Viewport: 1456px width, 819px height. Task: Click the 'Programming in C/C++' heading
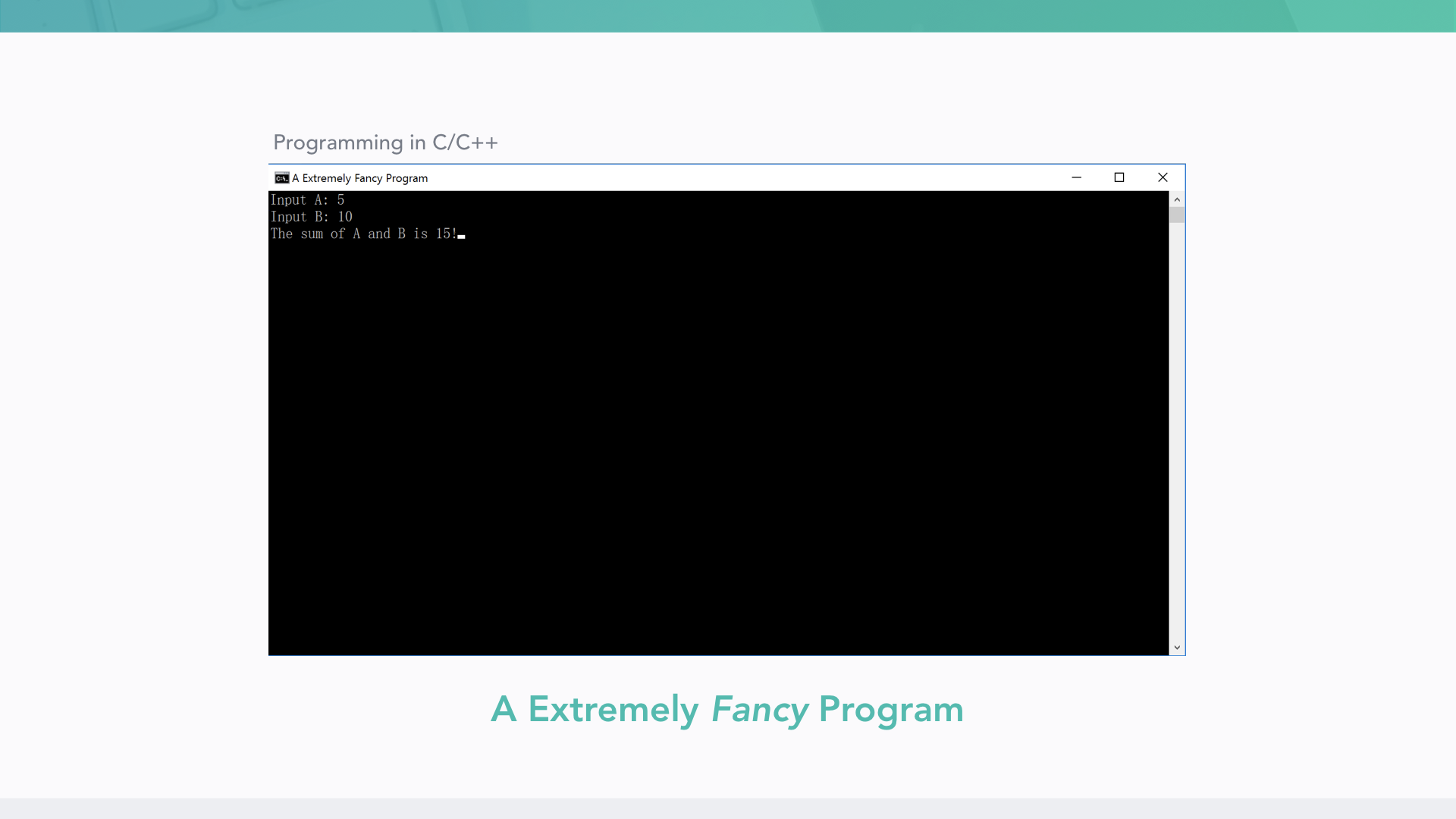pyautogui.click(x=385, y=143)
